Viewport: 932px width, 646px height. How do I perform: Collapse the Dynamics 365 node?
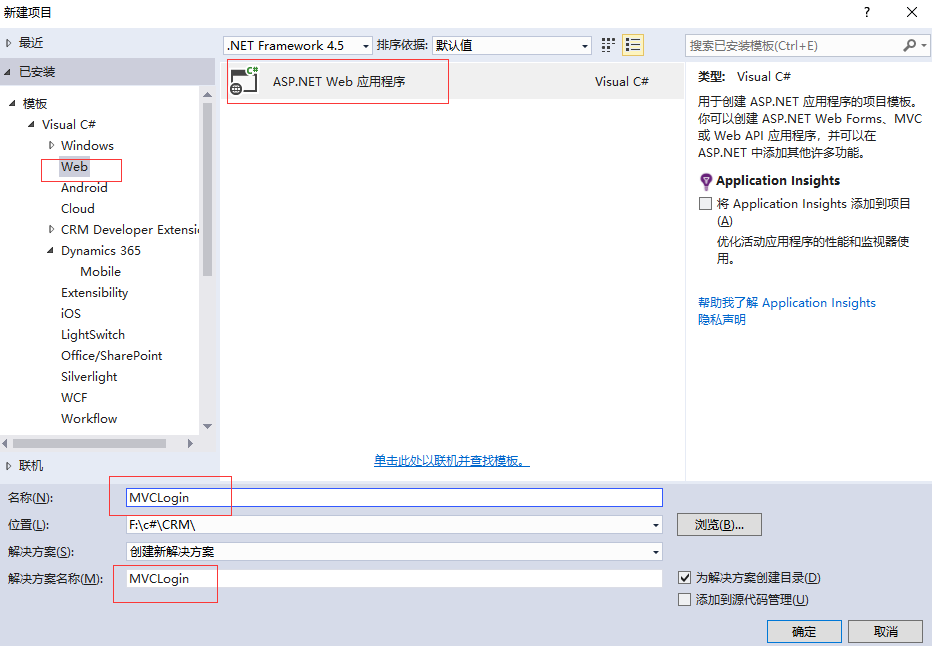coord(51,250)
